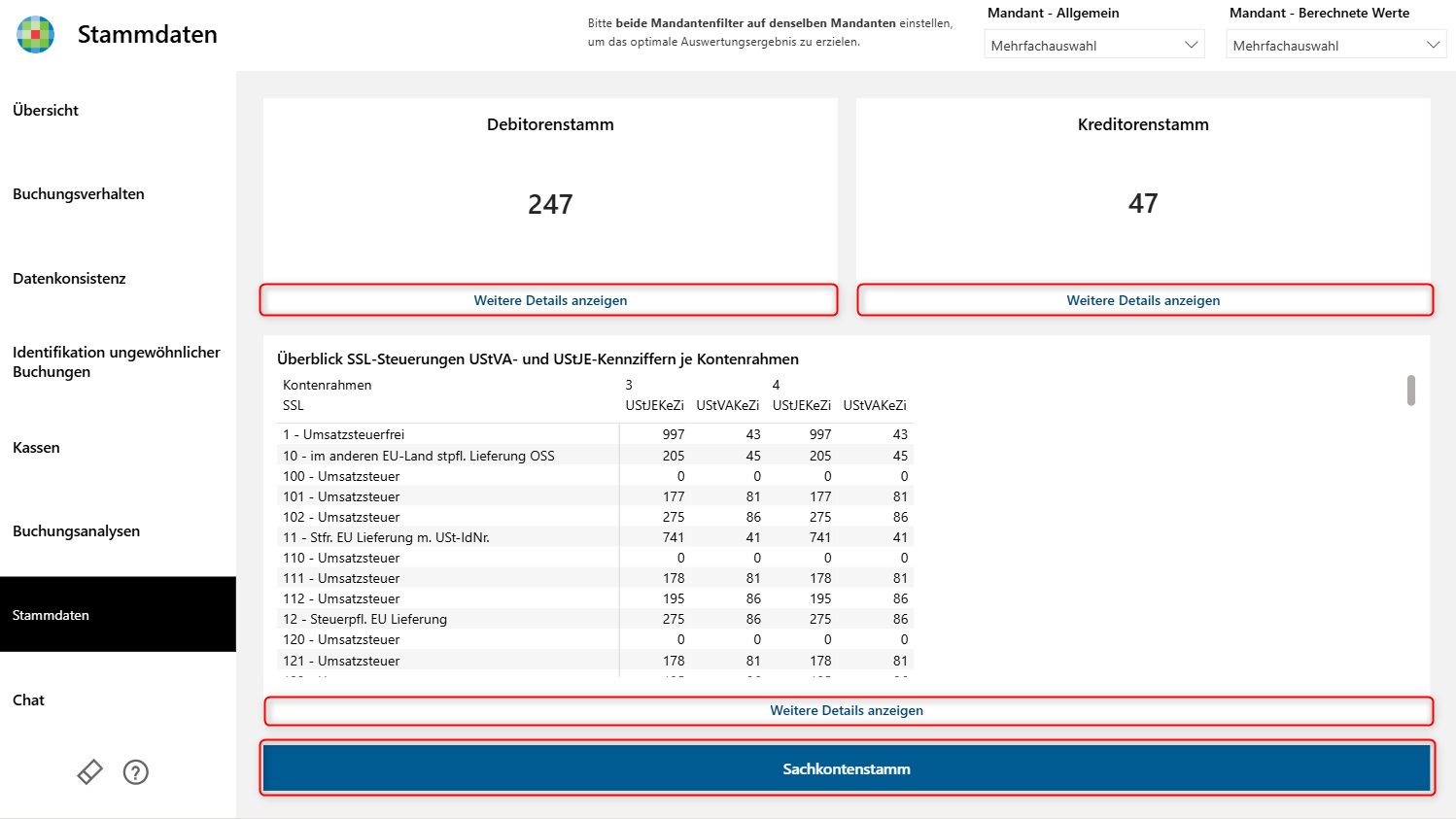The image size is (1456, 819).
Task: Click the Kreditorenstamm card title
Action: tap(1143, 124)
